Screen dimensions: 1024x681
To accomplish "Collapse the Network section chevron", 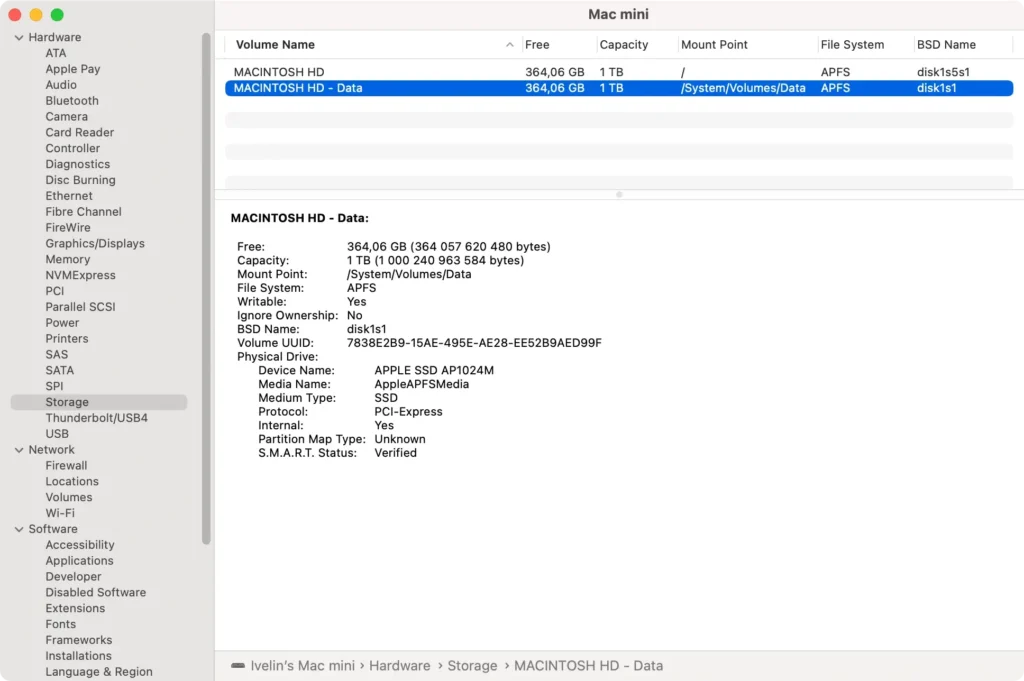I will [18, 449].
